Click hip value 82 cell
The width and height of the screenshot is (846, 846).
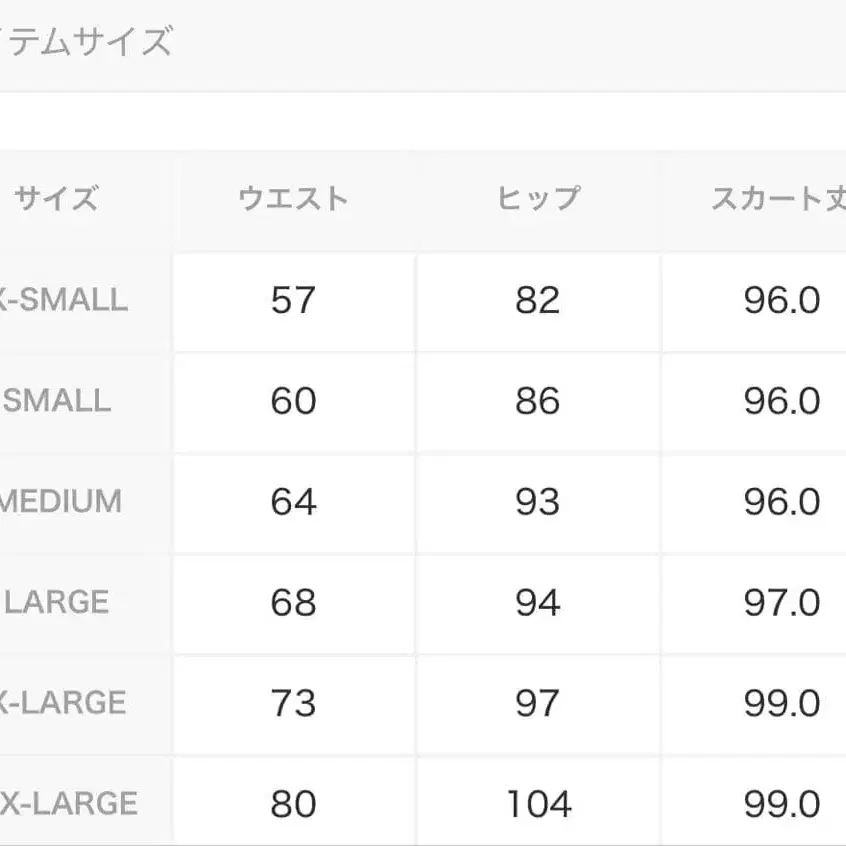(538, 300)
